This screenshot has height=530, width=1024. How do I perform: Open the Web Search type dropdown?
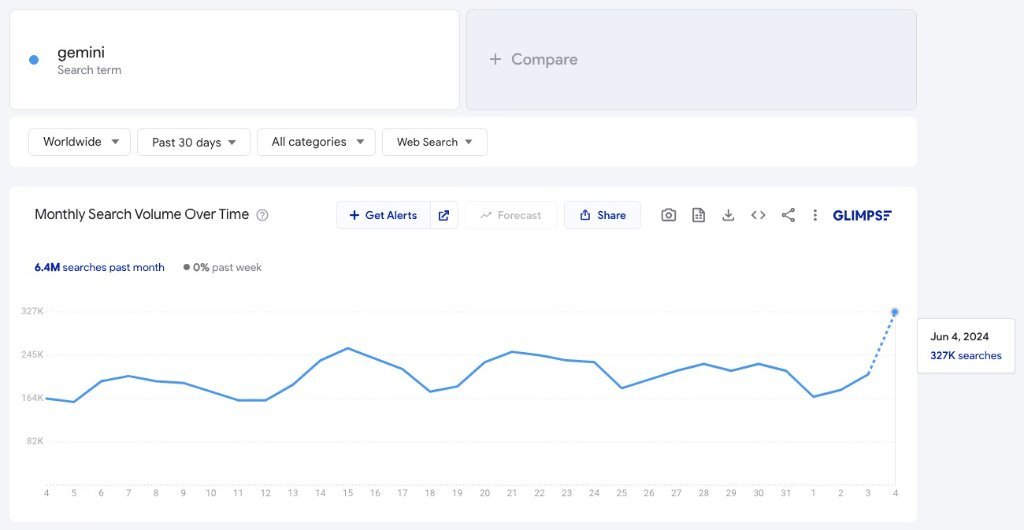(x=434, y=142)
